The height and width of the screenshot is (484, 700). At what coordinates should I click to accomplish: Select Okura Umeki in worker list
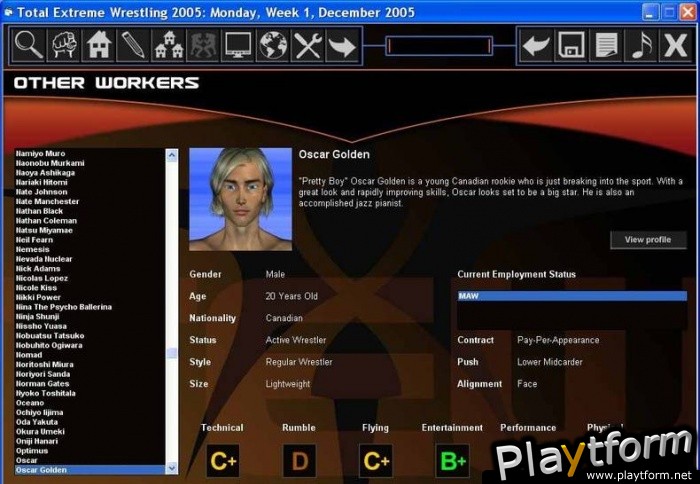90,432
